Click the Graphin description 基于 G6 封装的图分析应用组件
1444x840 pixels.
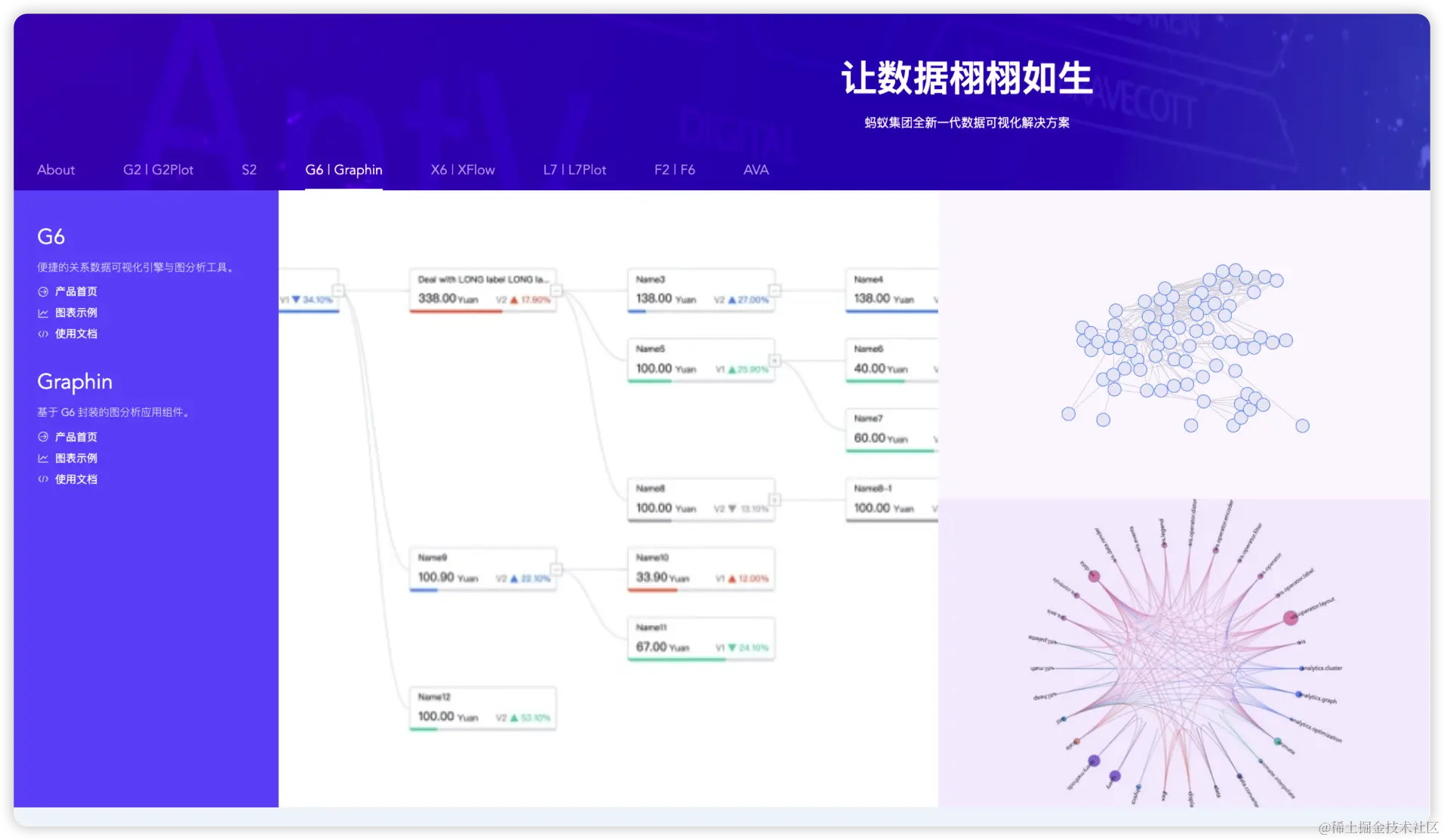pyautogui.click(x=115, y=412)
